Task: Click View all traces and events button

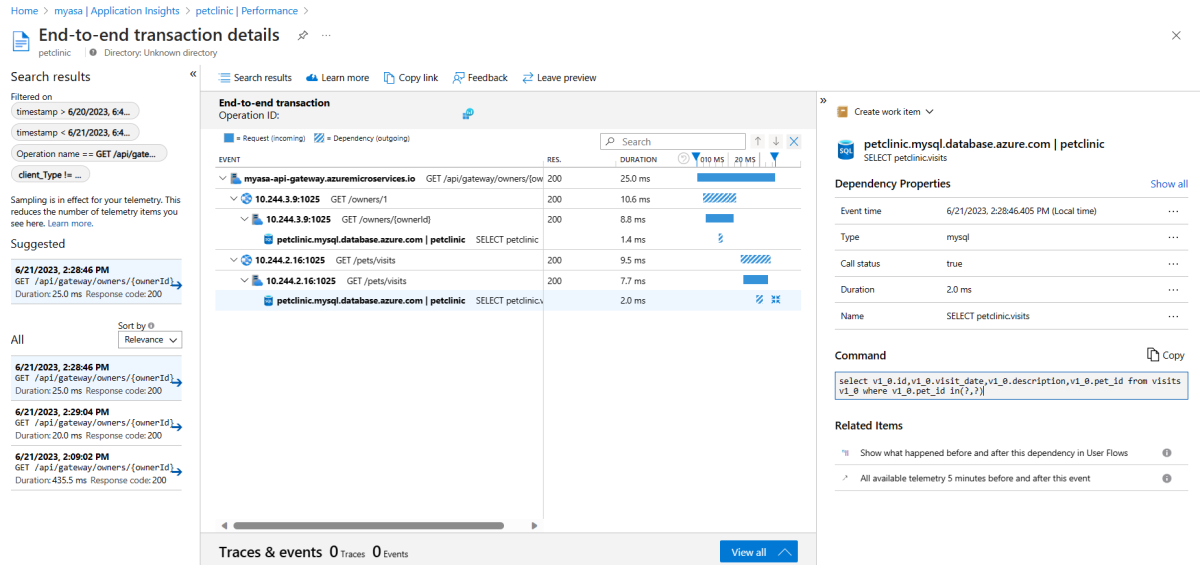Action: 758,552
